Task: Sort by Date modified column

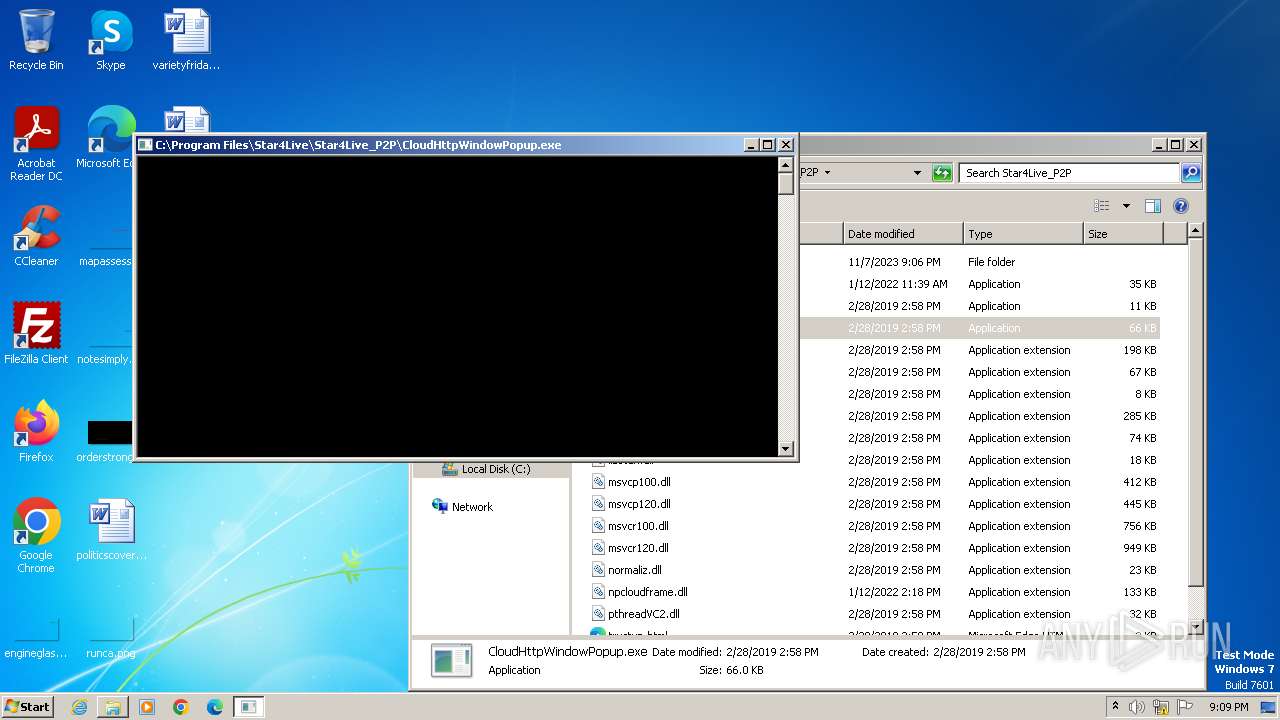Action: [x=903, y=234]
